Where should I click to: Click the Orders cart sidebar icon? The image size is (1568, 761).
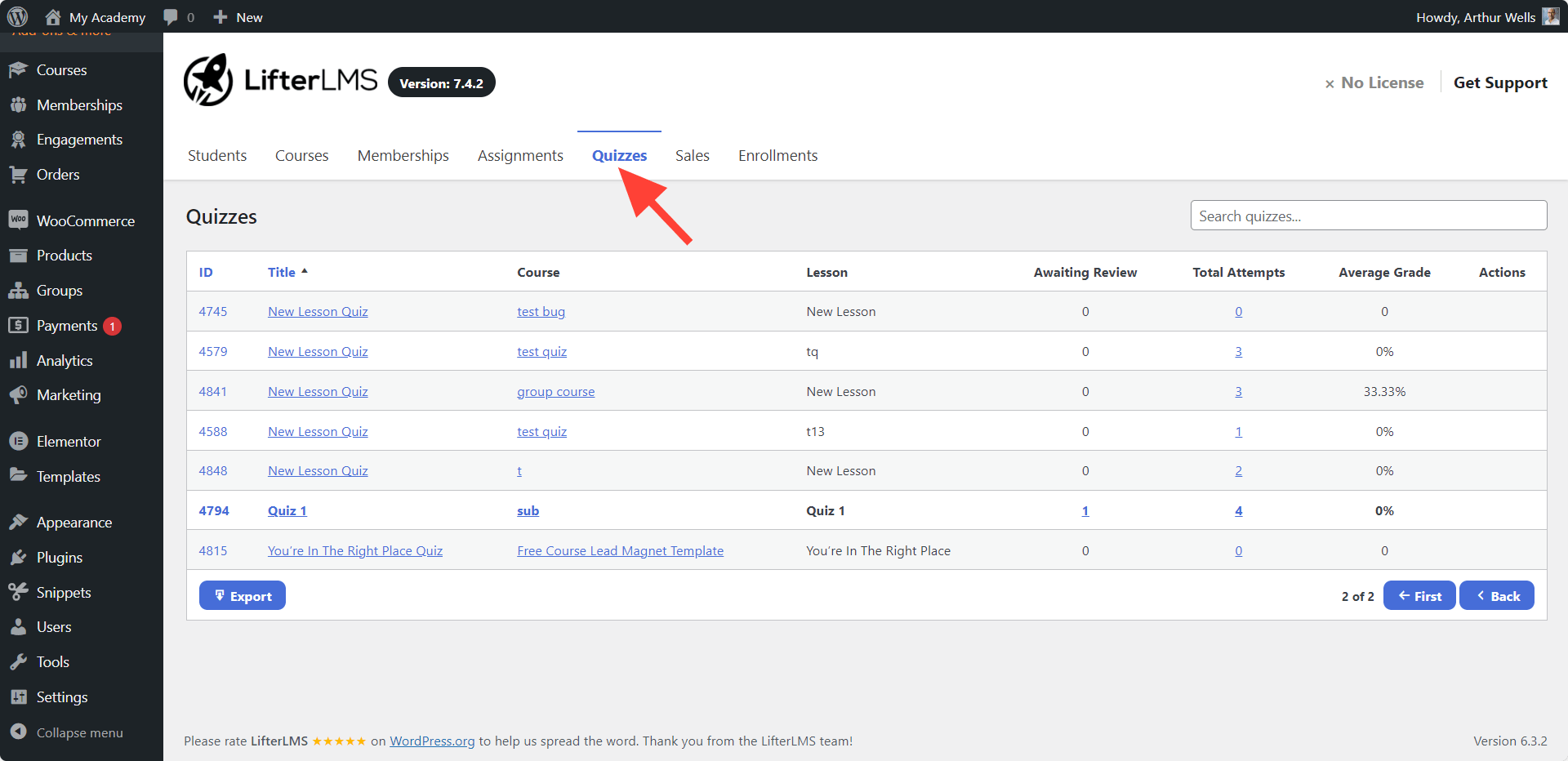pyautogui.click(x=18, y=175)
